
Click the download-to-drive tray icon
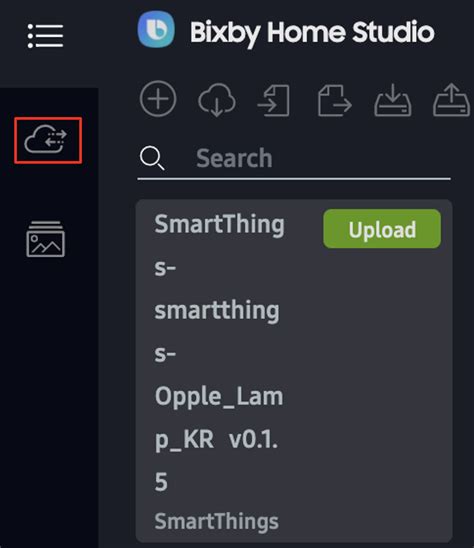tap(393, 100)
